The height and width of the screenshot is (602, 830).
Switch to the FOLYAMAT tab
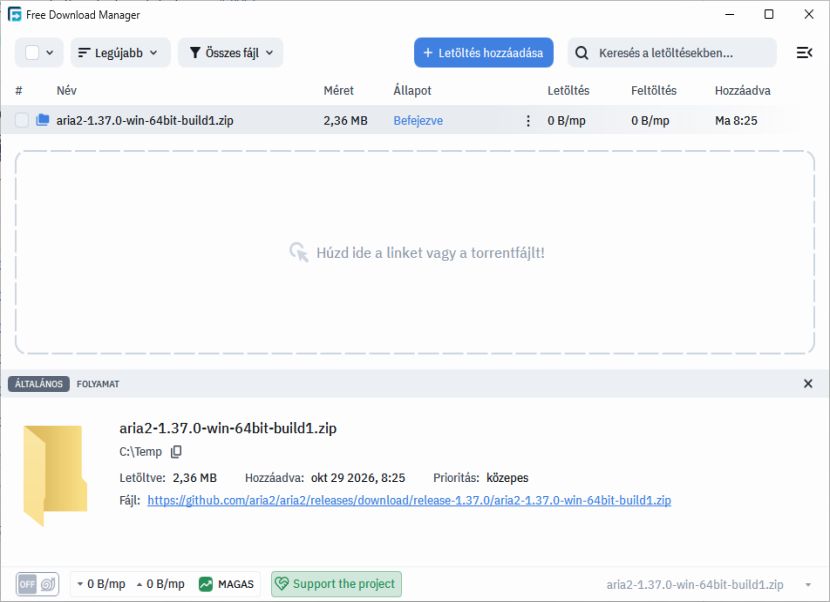(98, 384)
